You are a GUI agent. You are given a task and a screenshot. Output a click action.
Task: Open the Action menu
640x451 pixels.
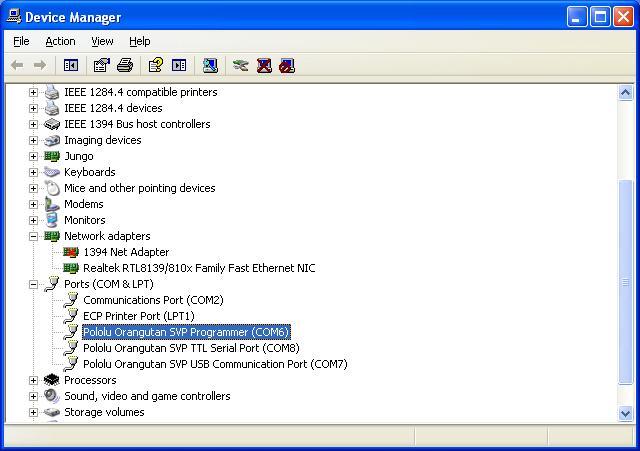click(x=60, y=41)
